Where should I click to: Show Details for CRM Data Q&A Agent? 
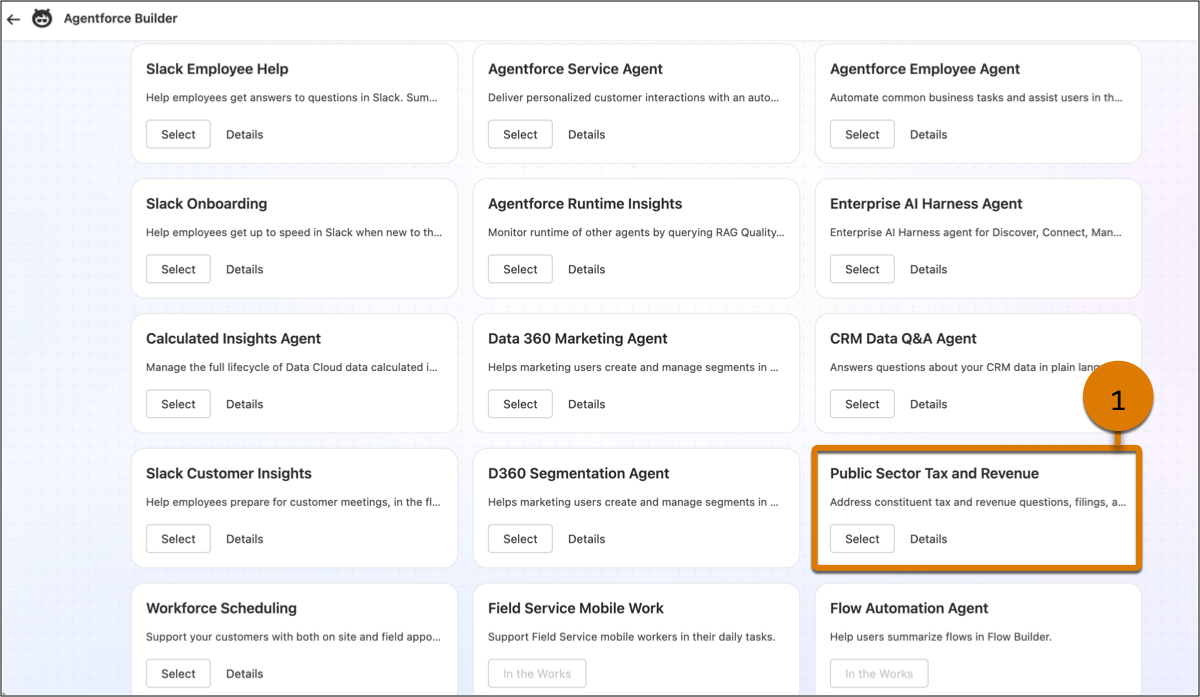tap(928, 404)
